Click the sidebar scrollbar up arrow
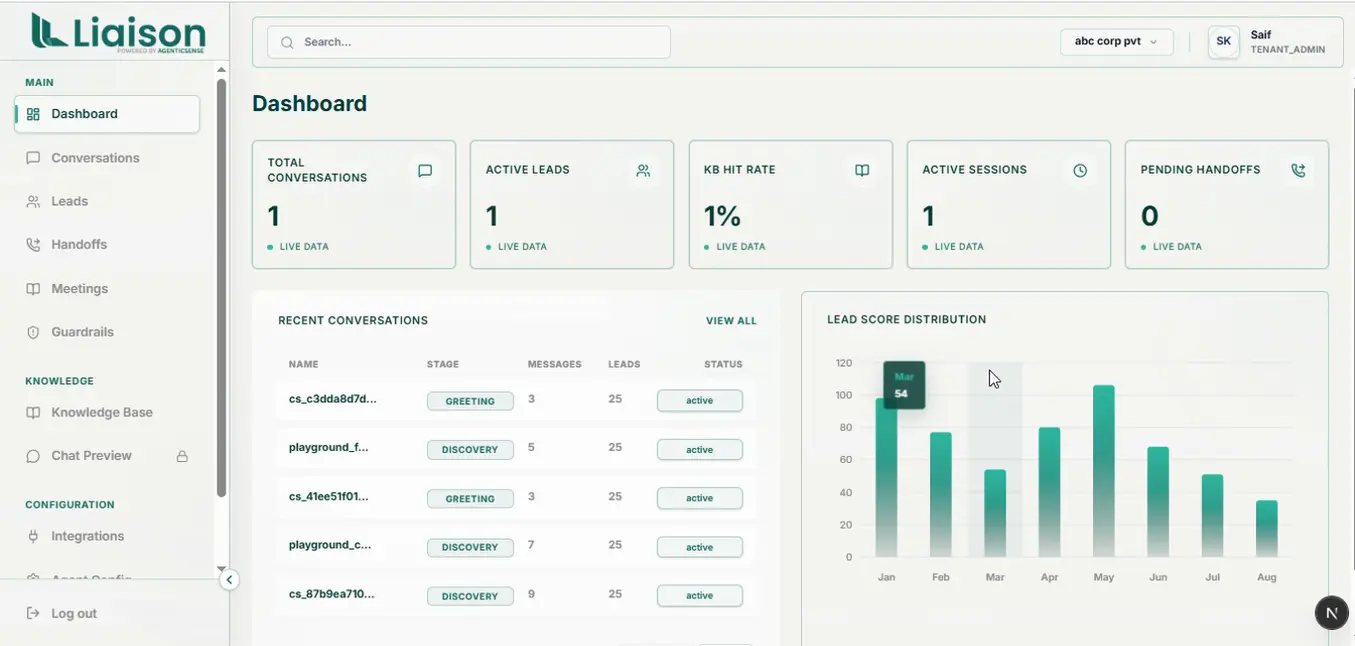 221,69
